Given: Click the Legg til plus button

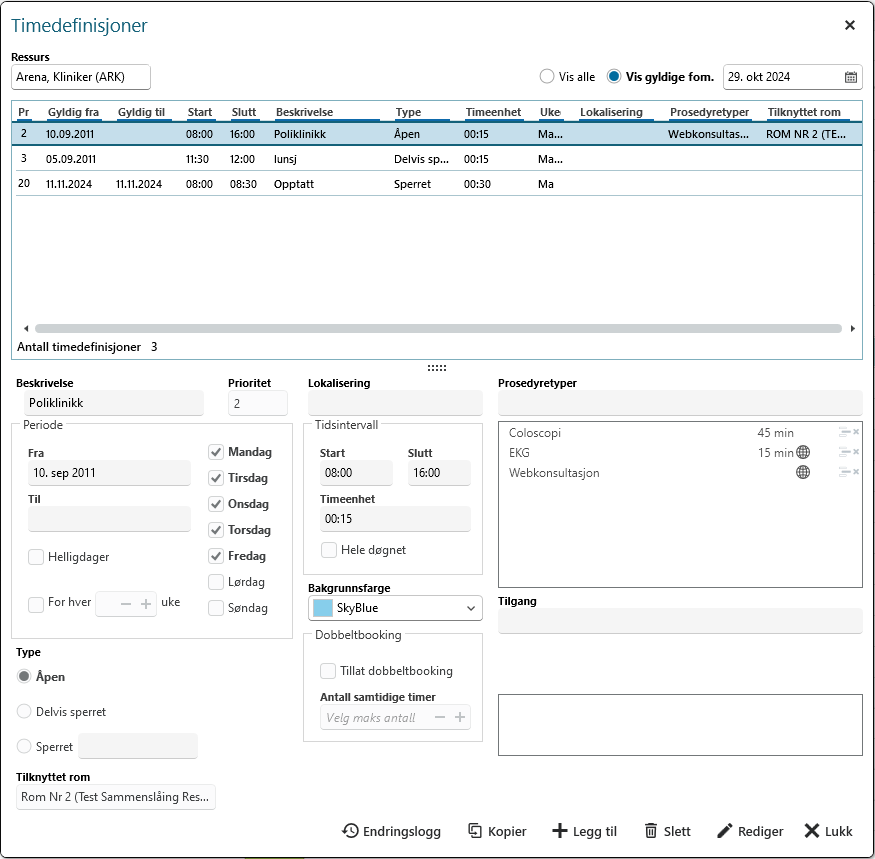Looking at the screenshot, I should (x=585, y=831).
